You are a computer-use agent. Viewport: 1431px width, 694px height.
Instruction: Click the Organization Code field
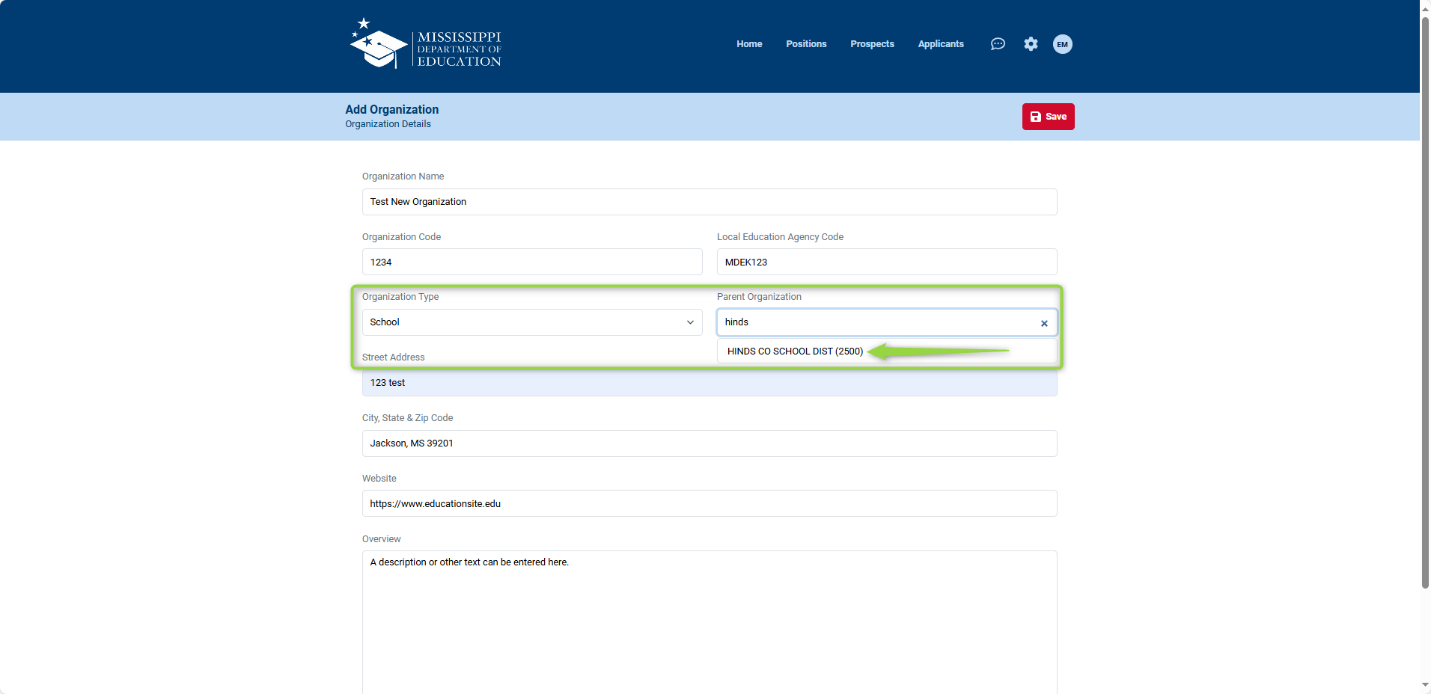point(531,261)
